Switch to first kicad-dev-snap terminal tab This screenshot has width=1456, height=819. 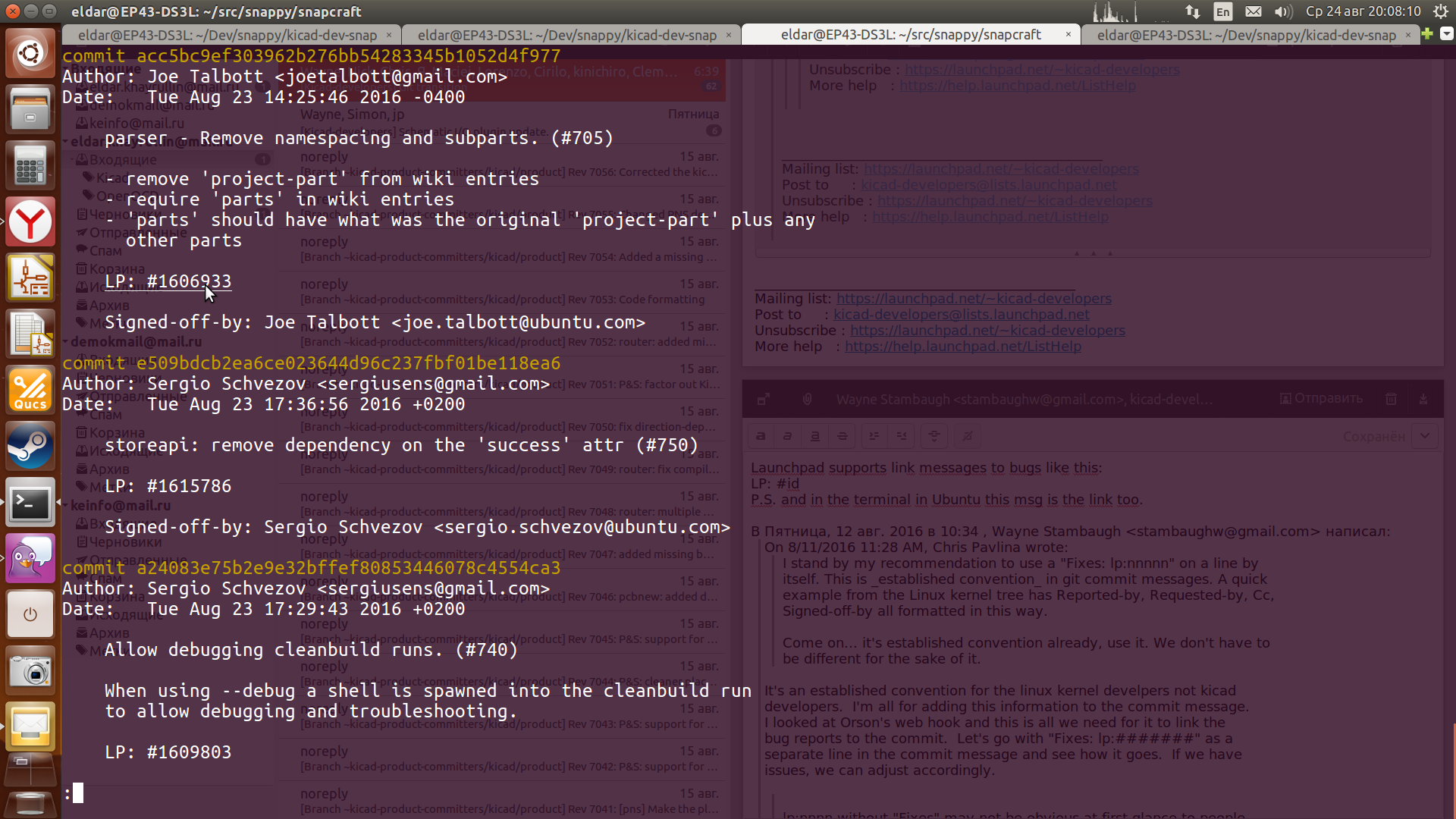pyautogui.click(x=227, y=35)
